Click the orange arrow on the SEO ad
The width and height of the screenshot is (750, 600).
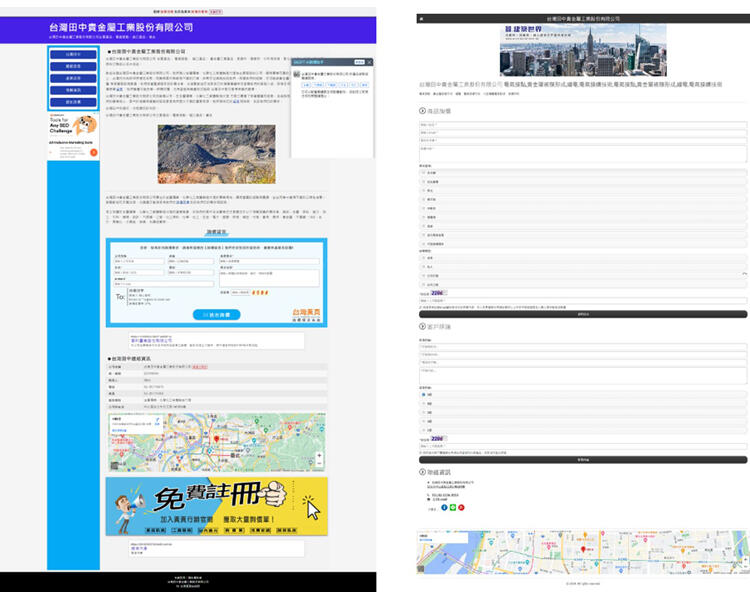point(93,152)
